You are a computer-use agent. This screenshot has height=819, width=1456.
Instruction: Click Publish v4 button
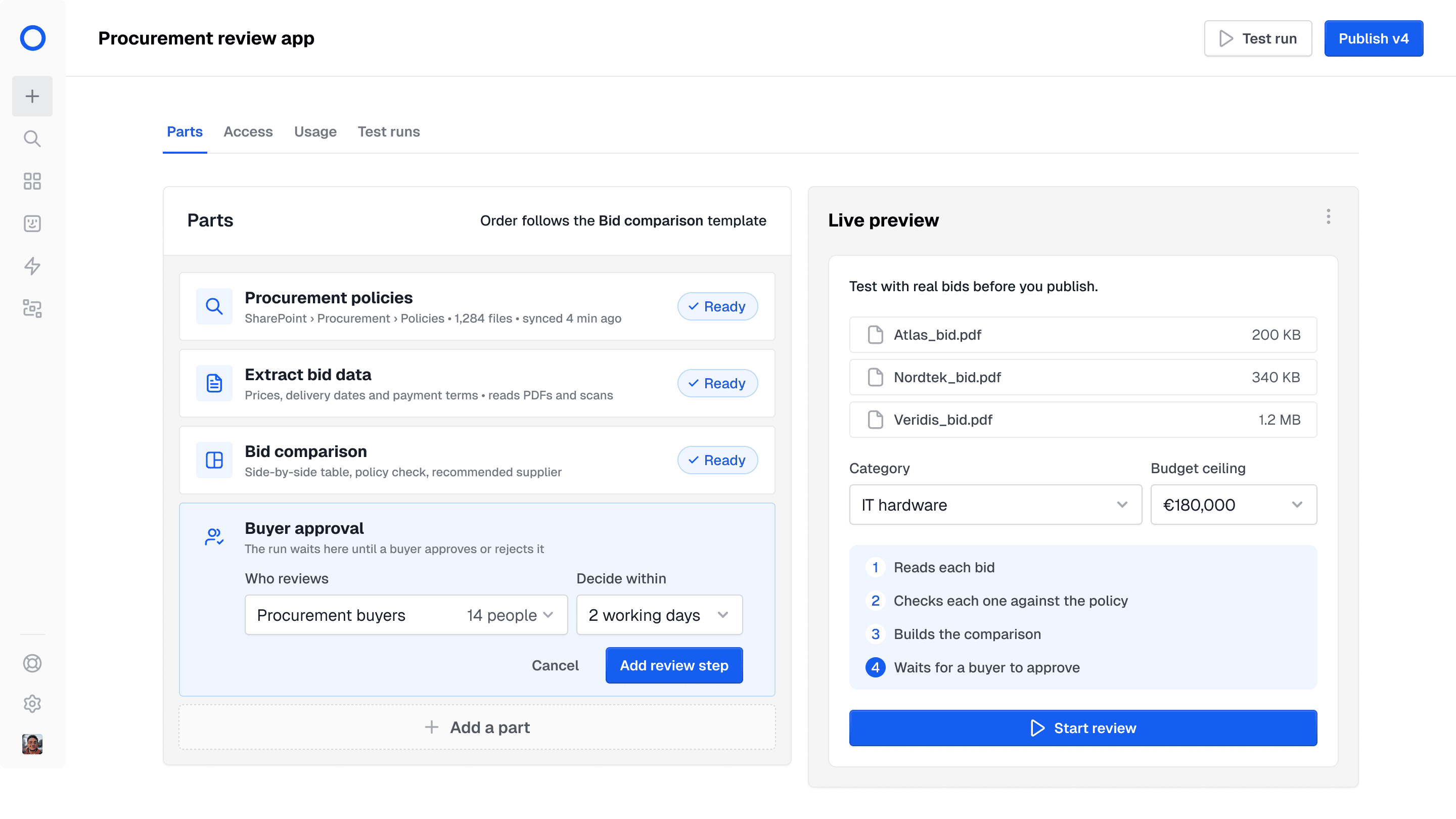pyautogui.click(x=1374, y=38)
